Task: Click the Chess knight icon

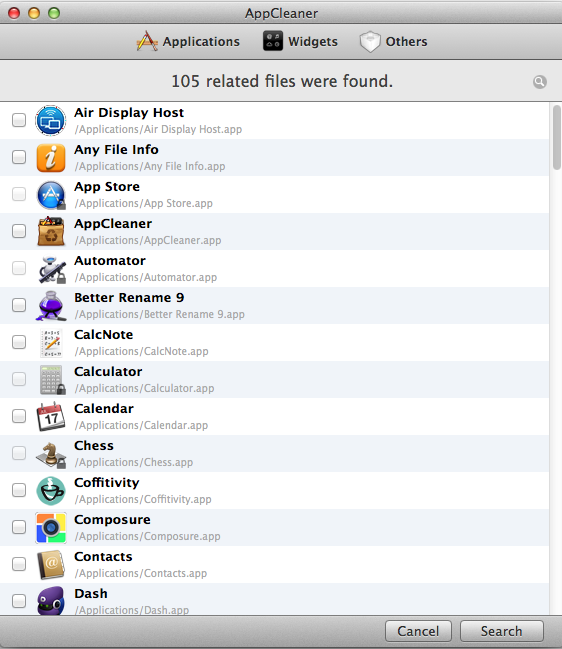Action: pos(51,454)
